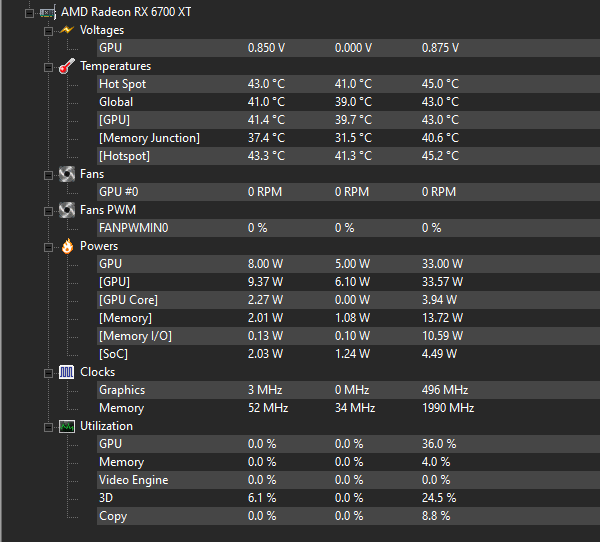
Task: Click the 10.59 W Memory I/O max value
Action: pyautogui.click(x=442, y=336)
